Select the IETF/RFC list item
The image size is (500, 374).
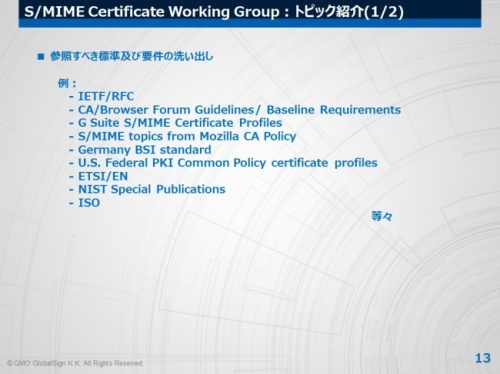(106, 96)
